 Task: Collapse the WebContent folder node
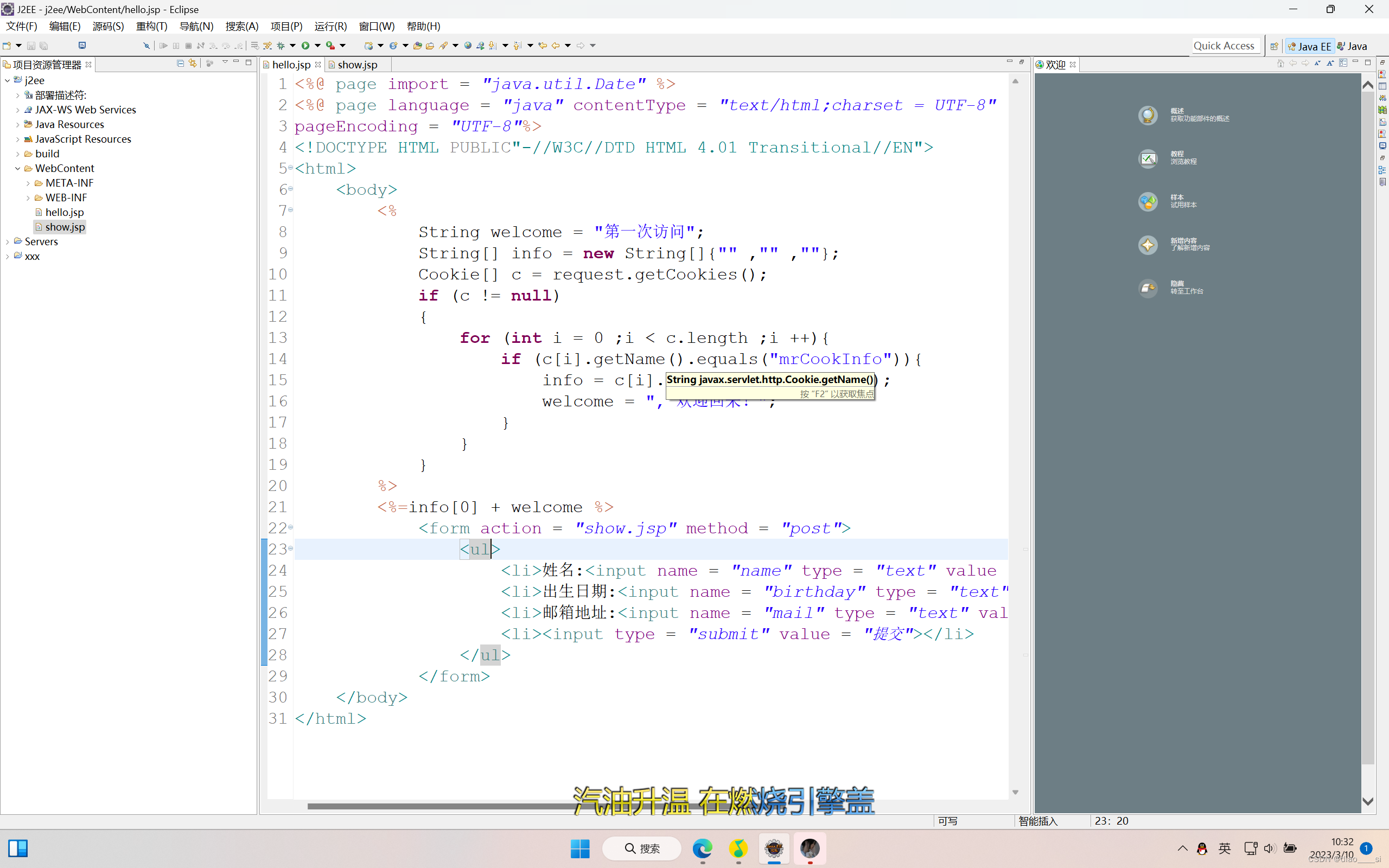click(17, 168)
